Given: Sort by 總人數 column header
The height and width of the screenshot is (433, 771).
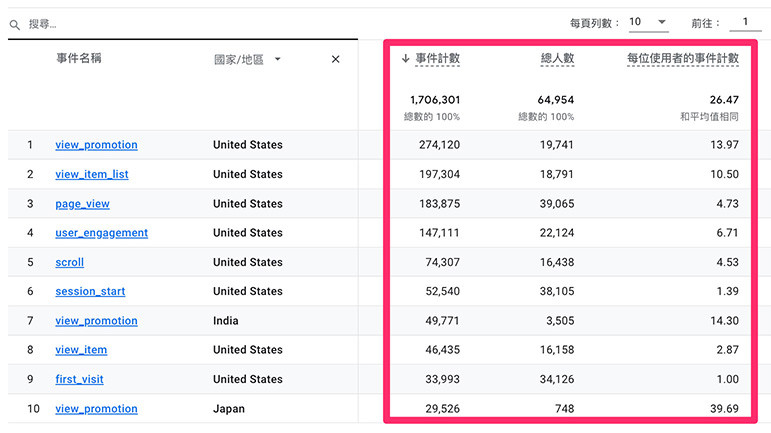Looking at the screenshot, I should (557, 59).
